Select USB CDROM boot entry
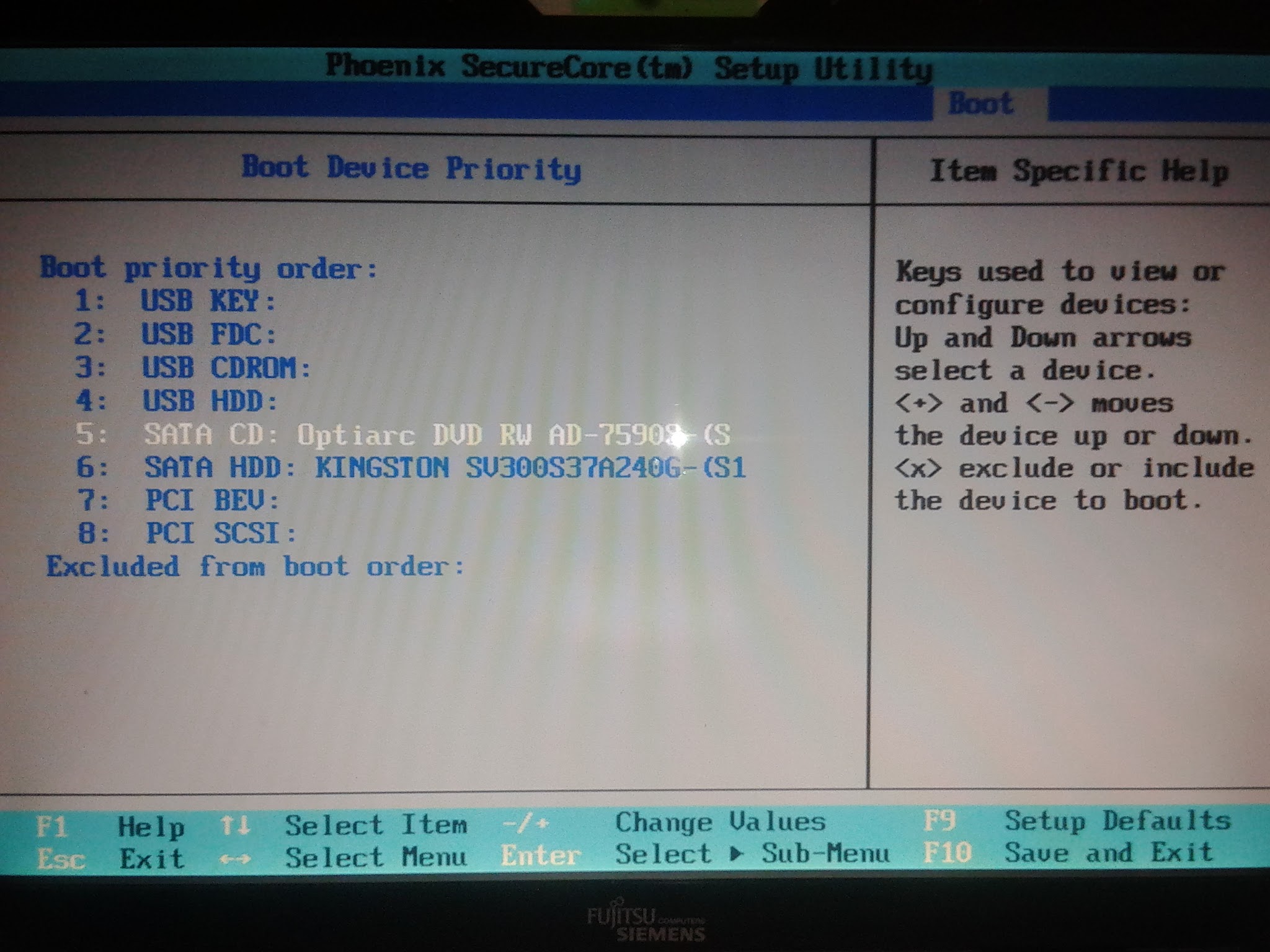1270x952 pixels. (x=192, y=368)
